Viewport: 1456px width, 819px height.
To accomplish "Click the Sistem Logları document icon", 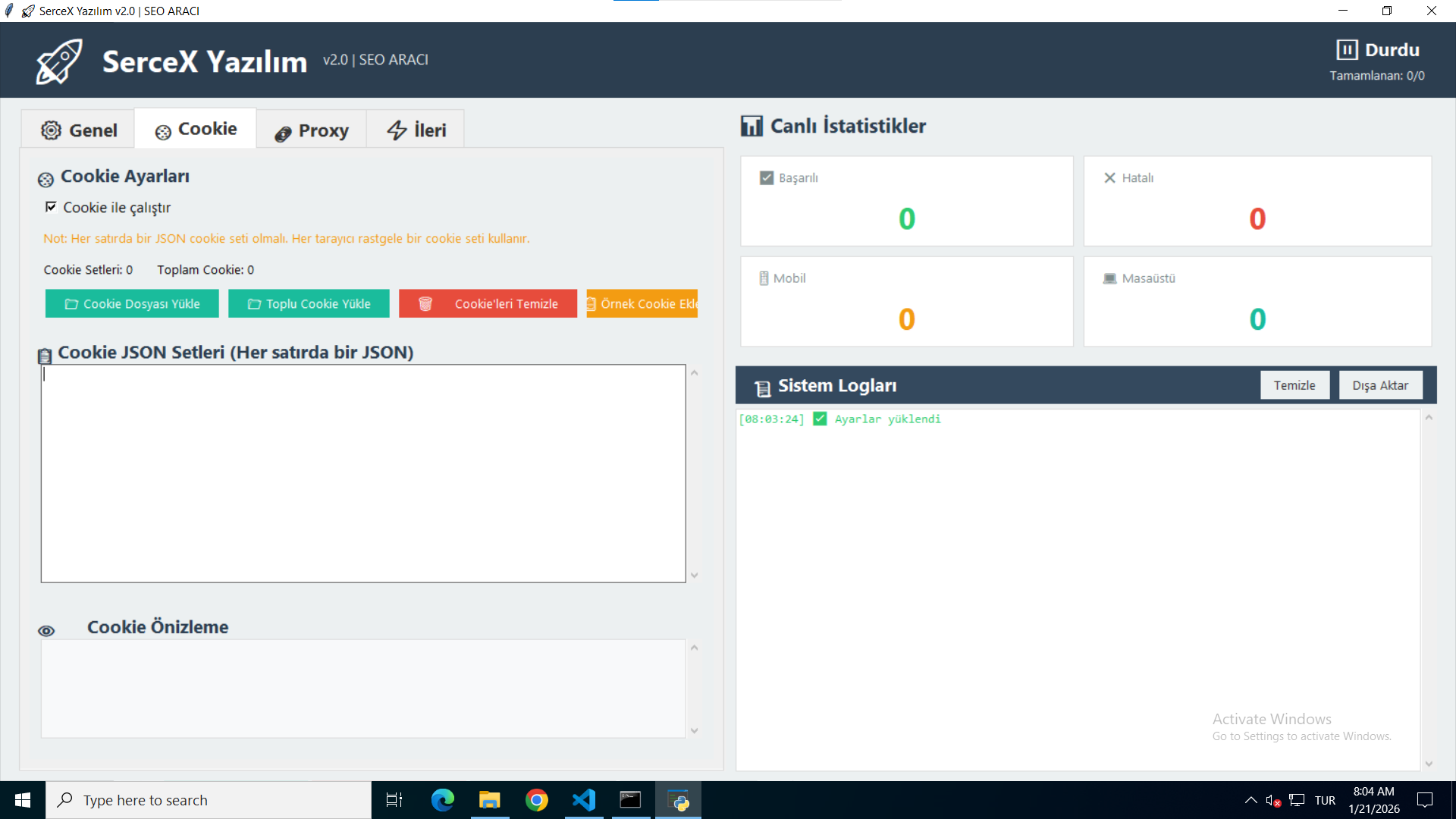I will click(x=762, y=388).
